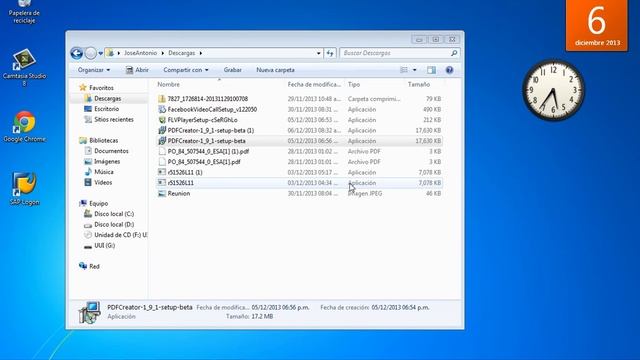This screenshot has height=360, width=640.
Task: Click the Abrir toolbar button
Action: point(137,70)
